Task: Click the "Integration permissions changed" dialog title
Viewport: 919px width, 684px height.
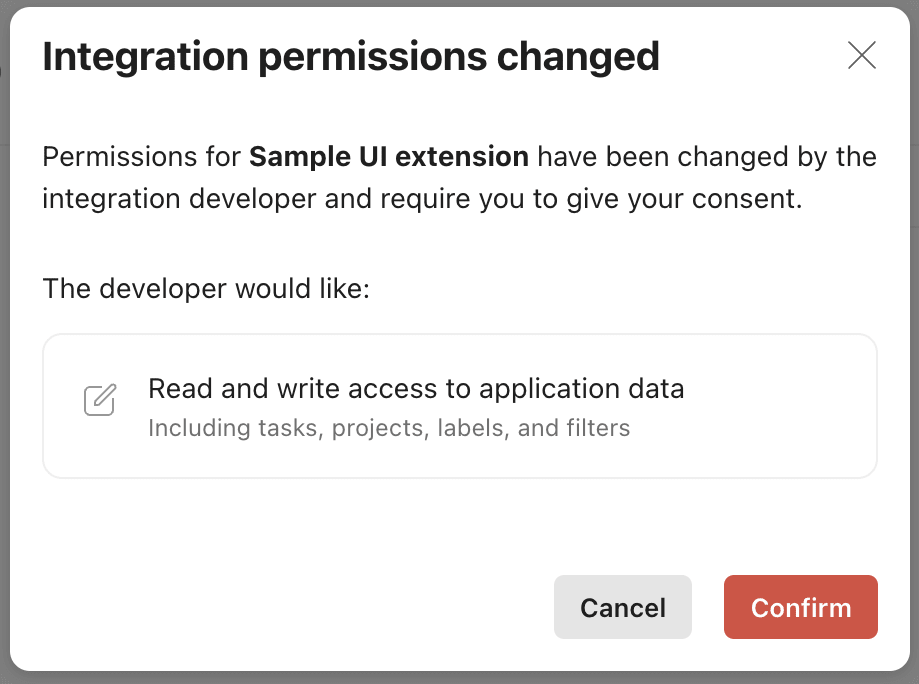Action: 350,57
